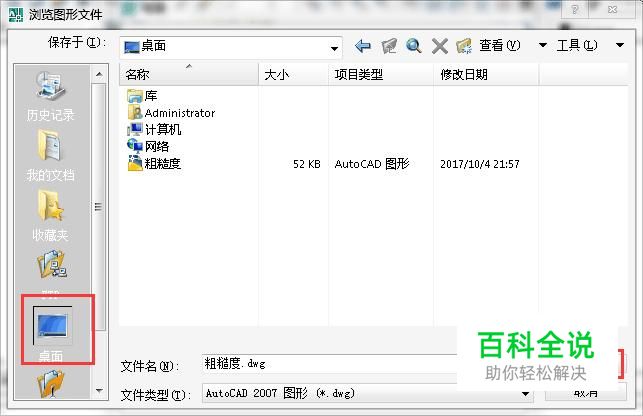
Task: Click the AutoCAD 图形 type cell
Action: (x=372, y=164)
